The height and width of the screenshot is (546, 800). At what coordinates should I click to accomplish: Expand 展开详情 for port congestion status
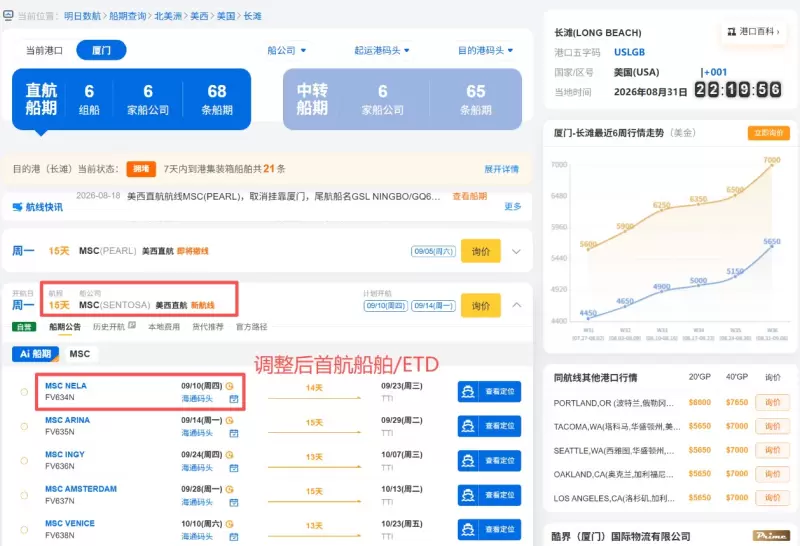(x=501, y=169)
